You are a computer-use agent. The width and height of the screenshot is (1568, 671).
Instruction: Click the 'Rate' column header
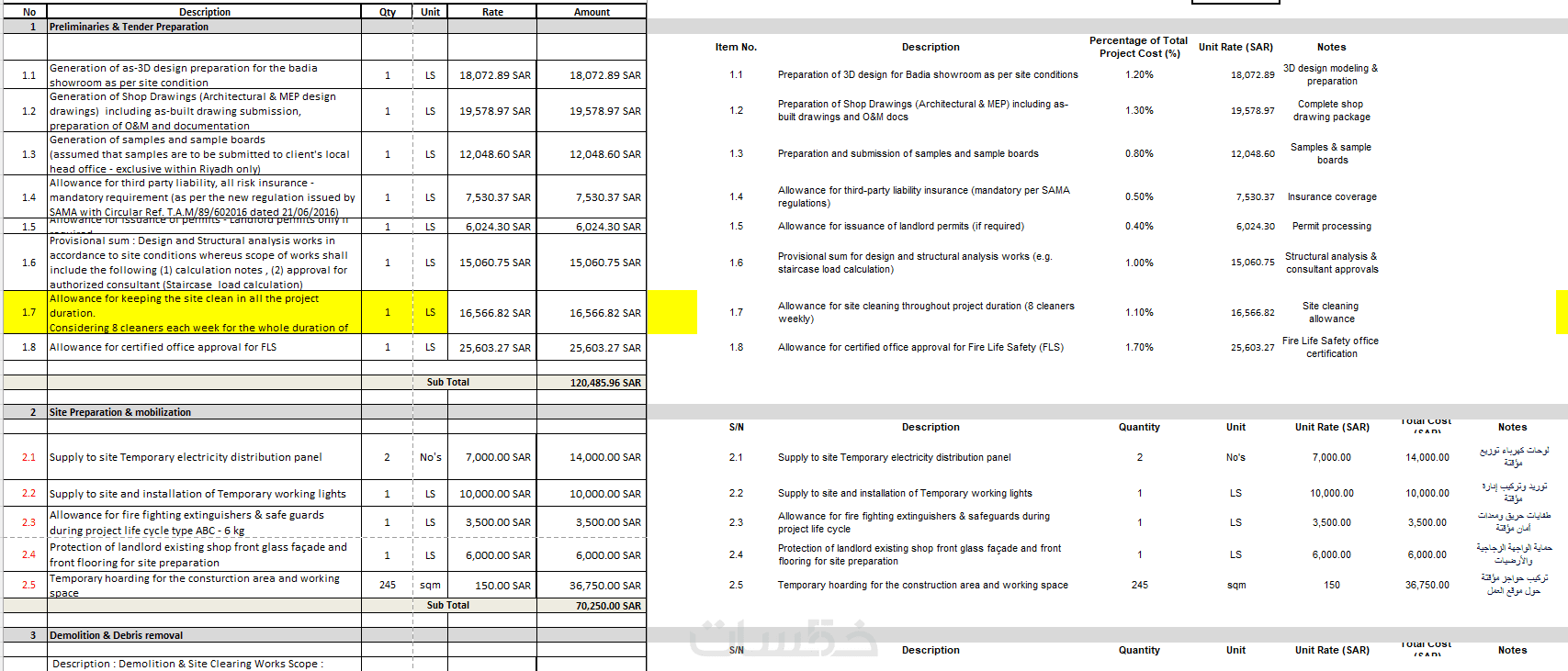point(492,12)
